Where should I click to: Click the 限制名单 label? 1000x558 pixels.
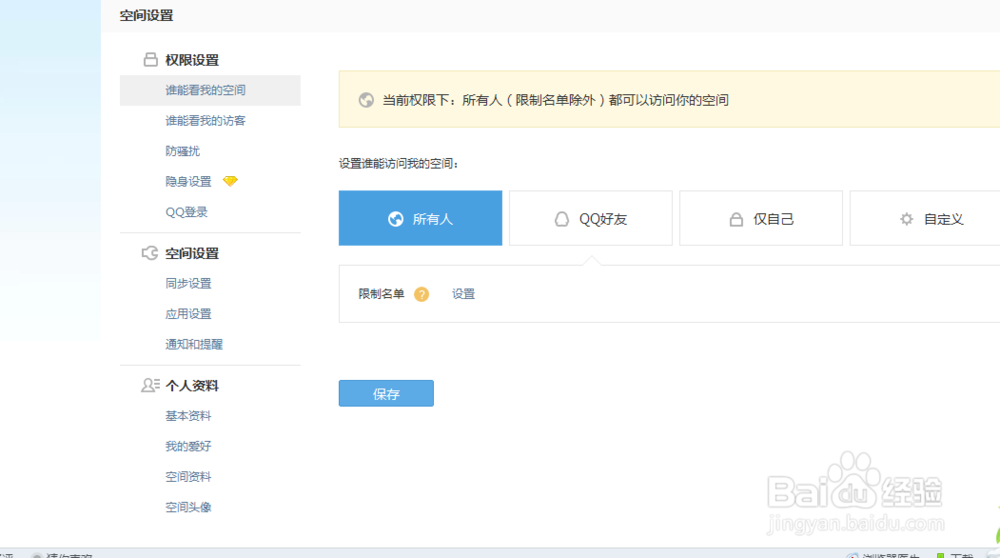coord(381,294)
